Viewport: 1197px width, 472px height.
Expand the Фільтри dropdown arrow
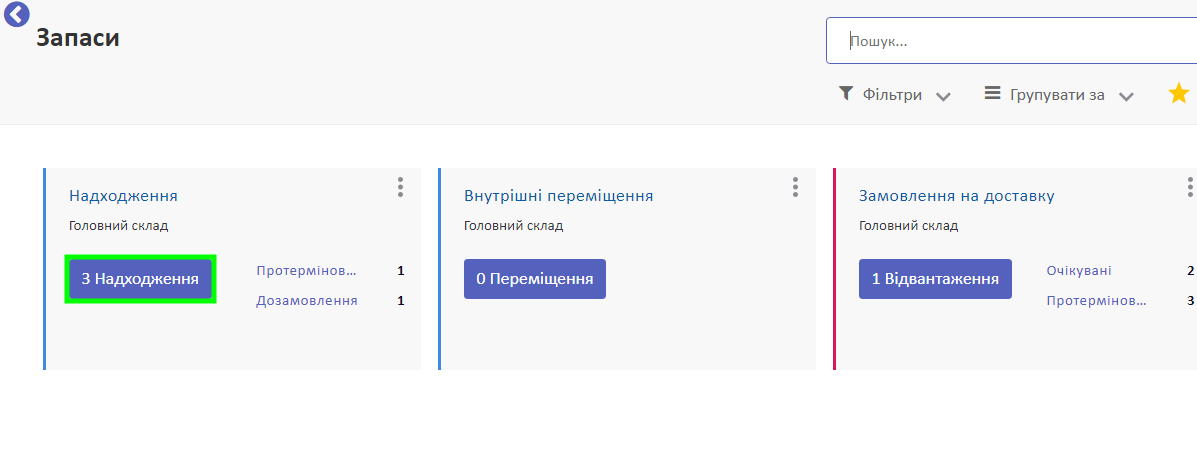tap(943, 96)
